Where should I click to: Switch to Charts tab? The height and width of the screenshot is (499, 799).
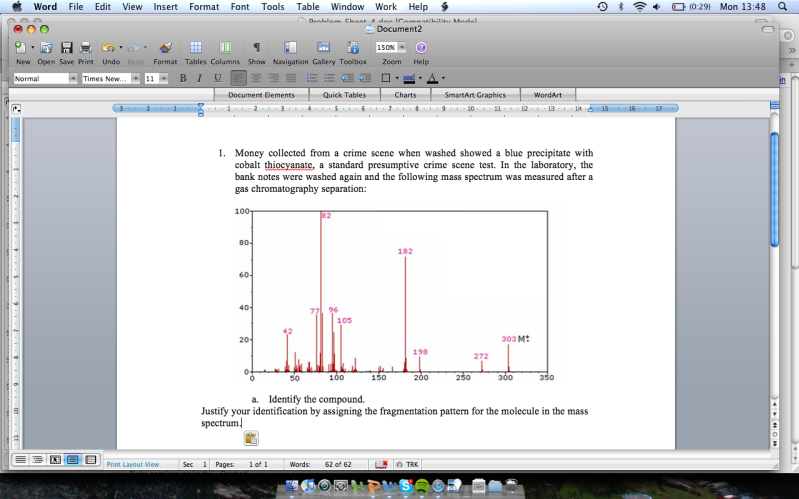[405, 95]
